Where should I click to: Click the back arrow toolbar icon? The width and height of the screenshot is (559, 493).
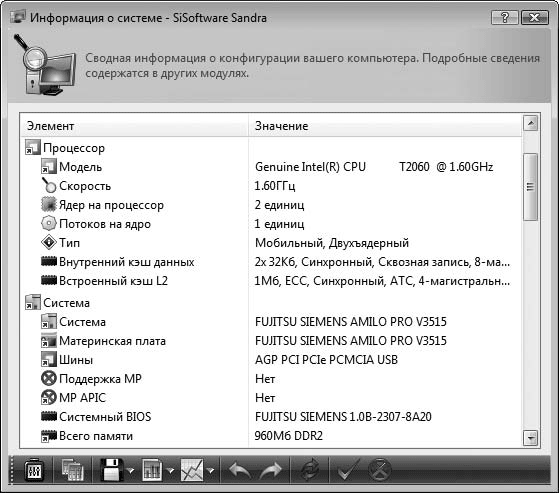click(239, 471)
